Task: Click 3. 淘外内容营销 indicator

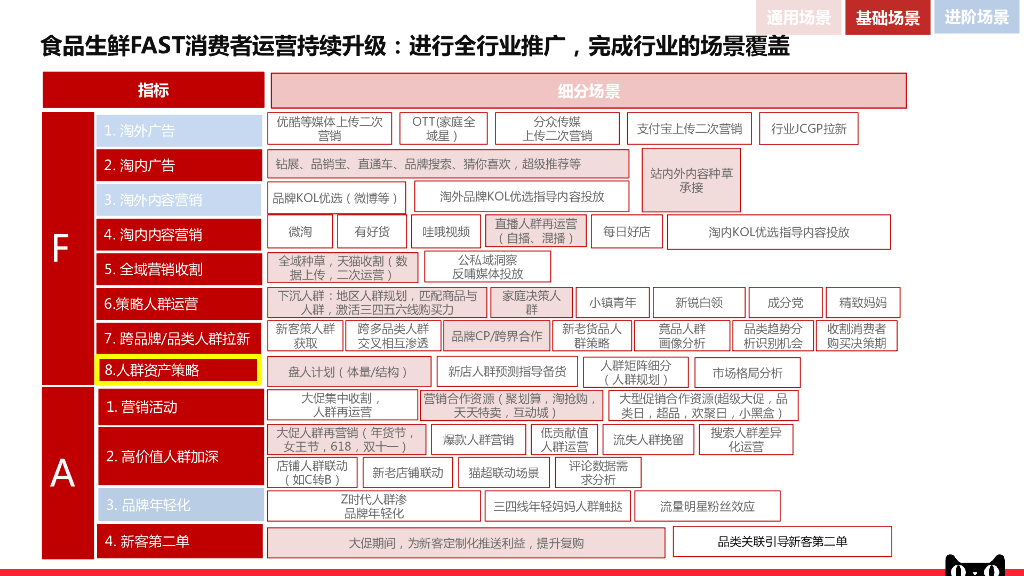Action: [x=179, y=200]
